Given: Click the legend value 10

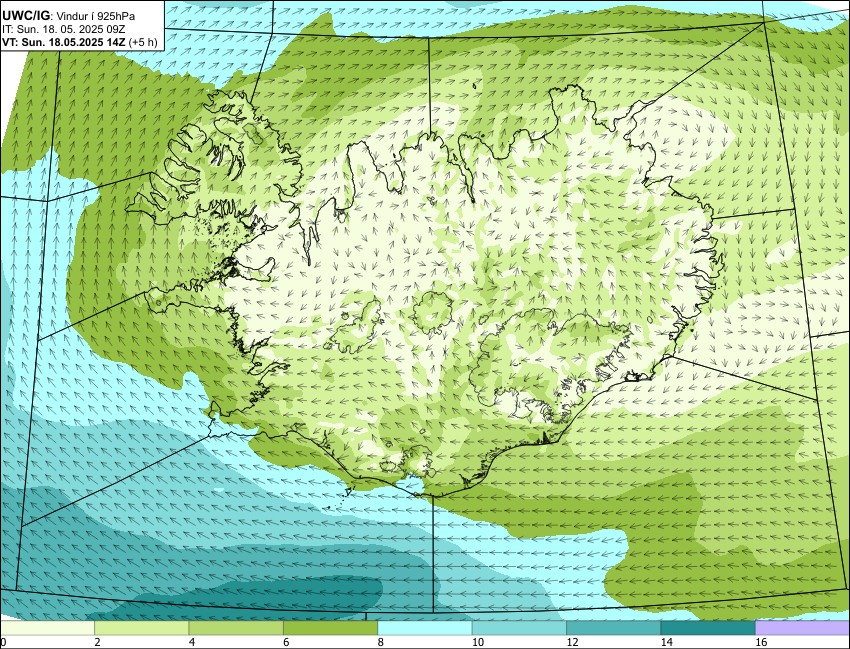Looking at the screenshot, I should [x=477, y=642].
